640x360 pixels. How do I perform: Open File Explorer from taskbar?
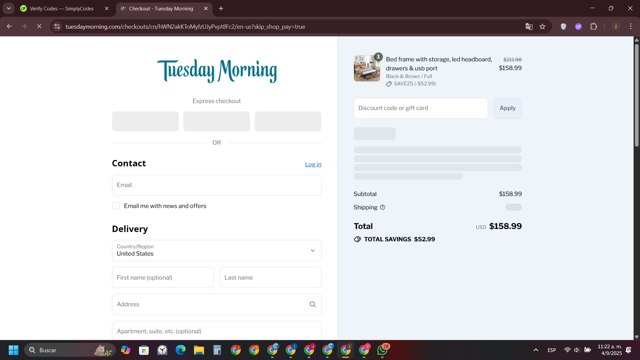[x=199, y=350]
